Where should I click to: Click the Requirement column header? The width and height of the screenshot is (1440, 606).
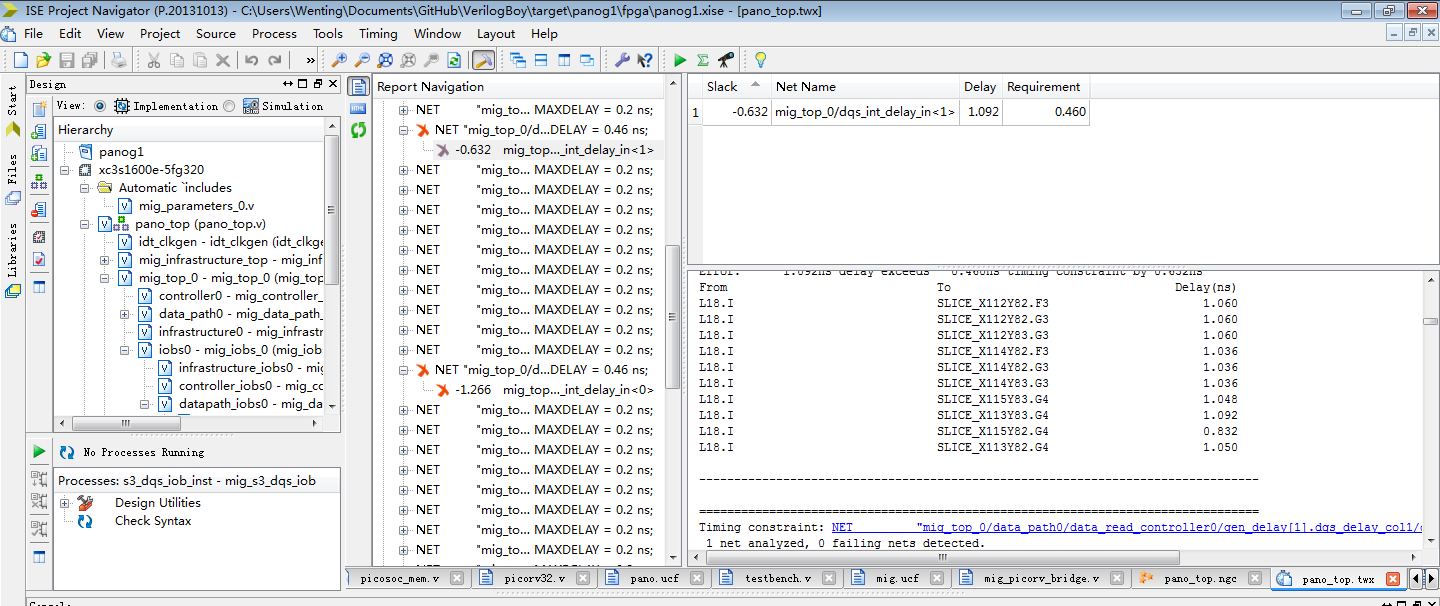[x=1045, y=86]
